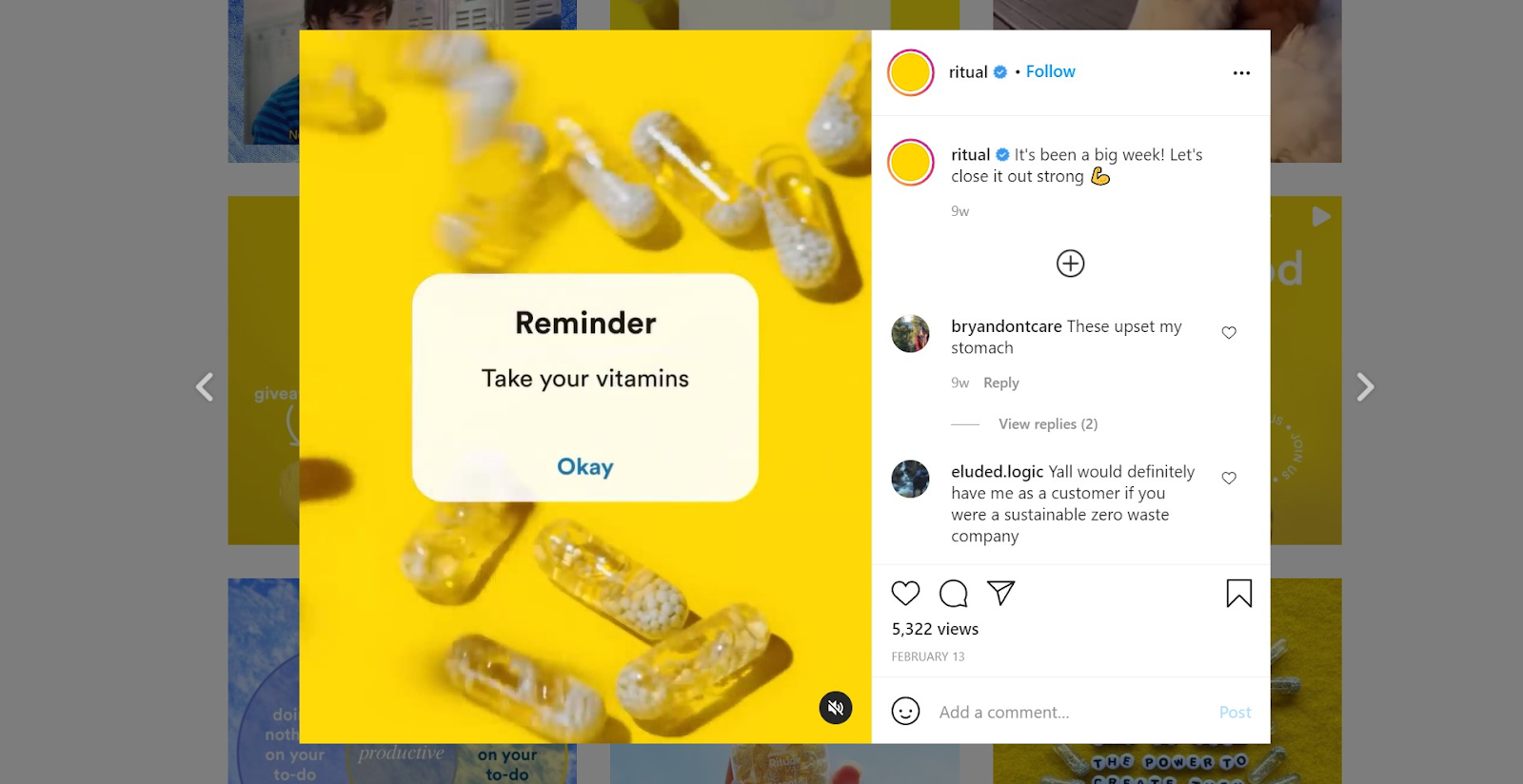Open the three-dot more options menu

[1241, 73]
